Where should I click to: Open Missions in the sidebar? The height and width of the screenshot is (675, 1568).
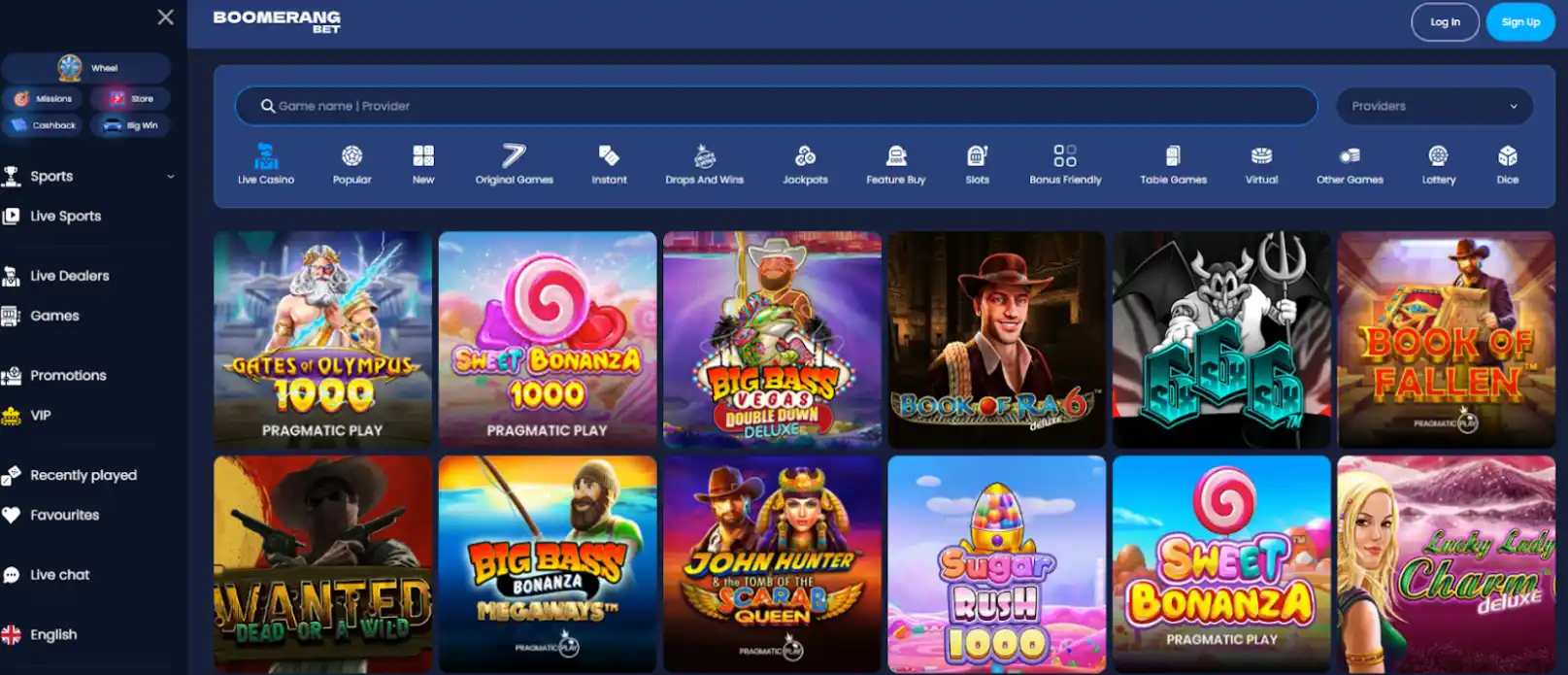pos(44,98)
